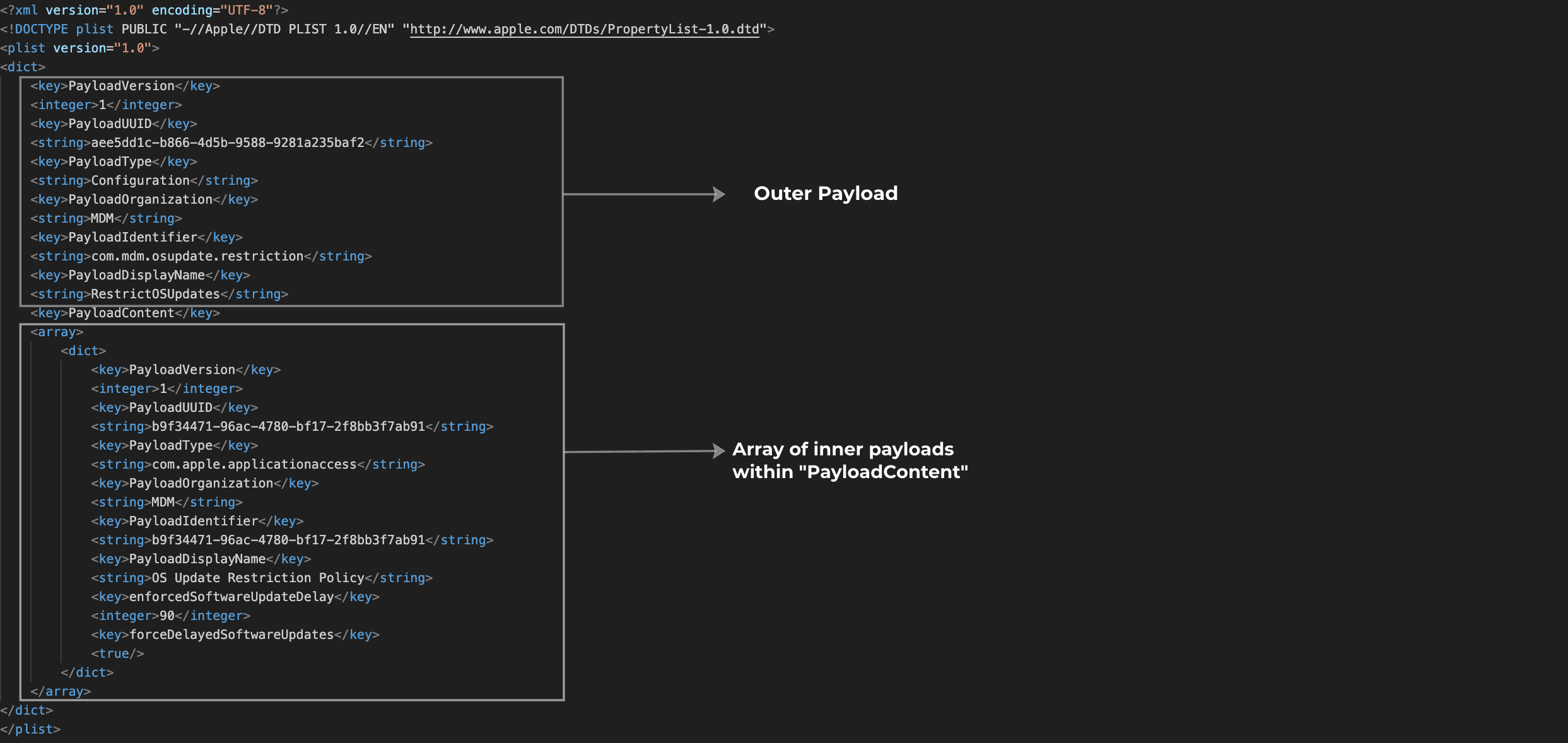Click the closing plist tag
Screen dimensions: 1568x743
pos(30,729)
